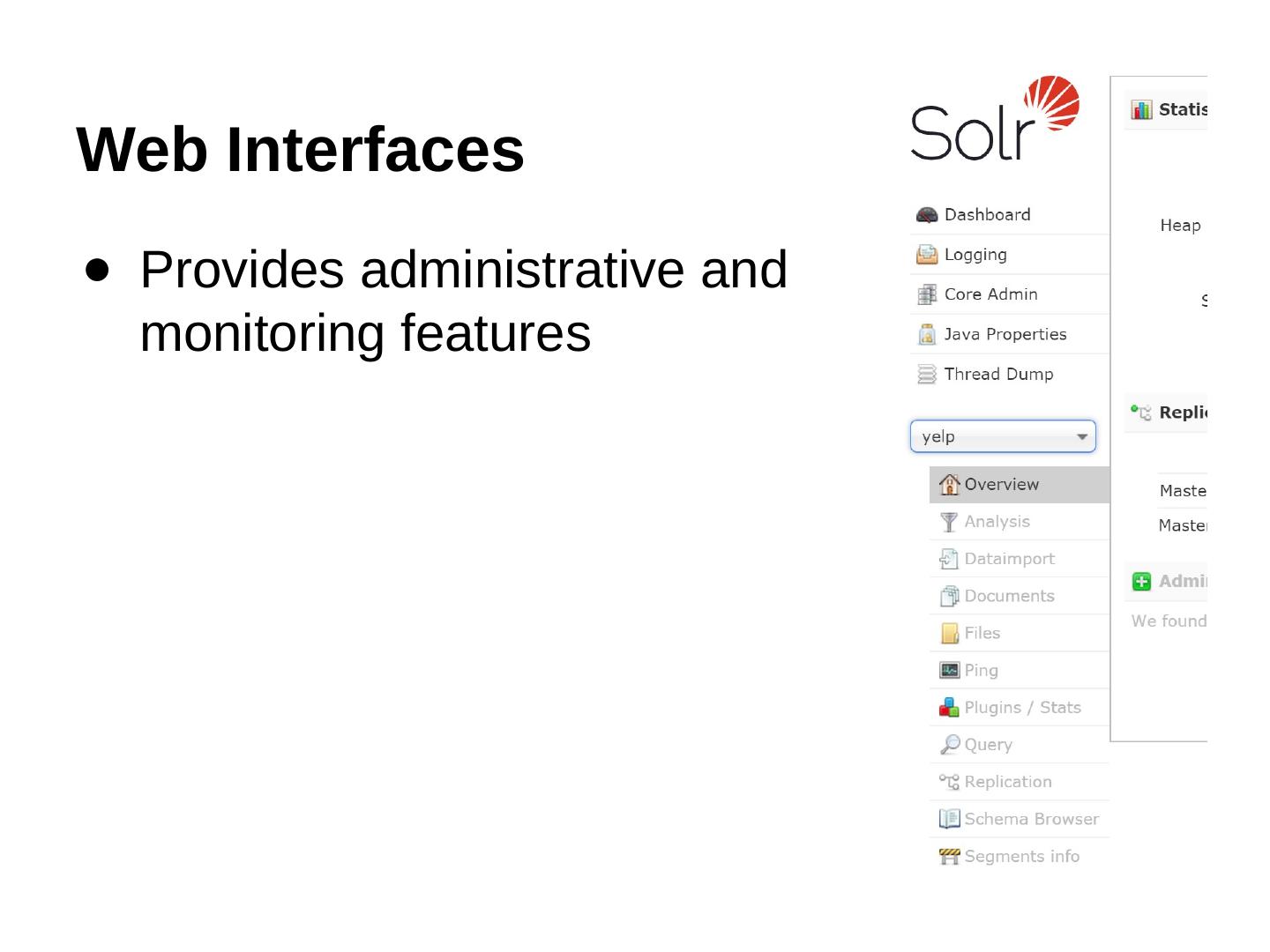This screenshot has height=952, width=1270.
Task: Select Java Properties in the menu
Action: click(x=1010, y=334)
